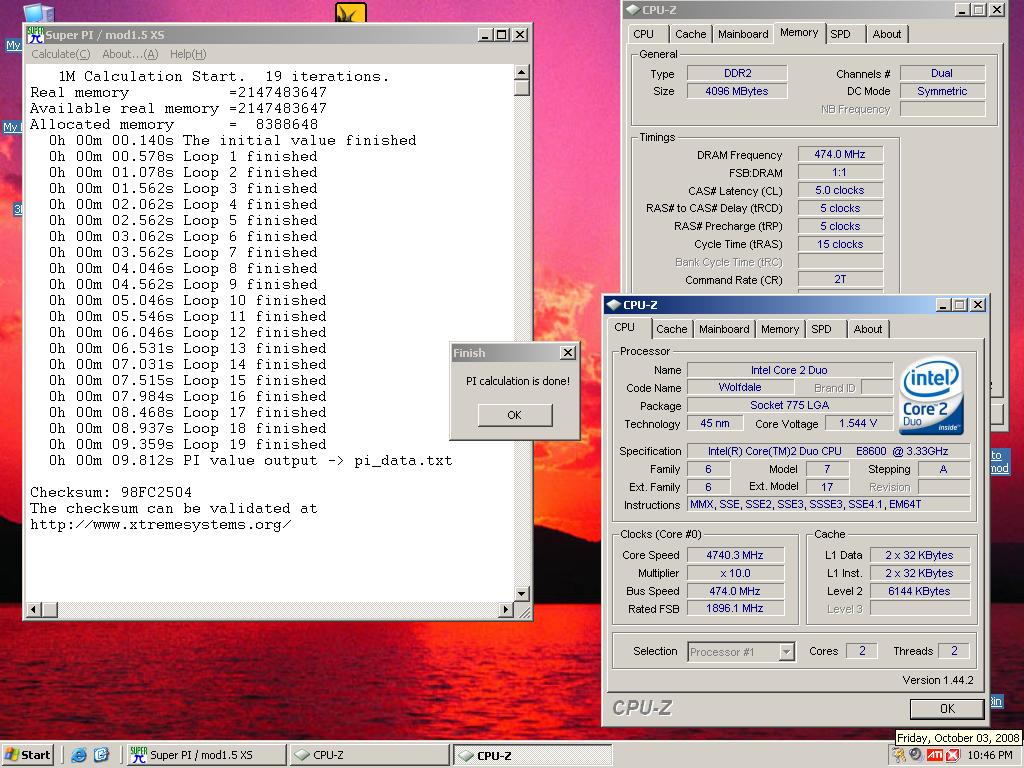Open the Windows Start menu

tap(27, 755)
